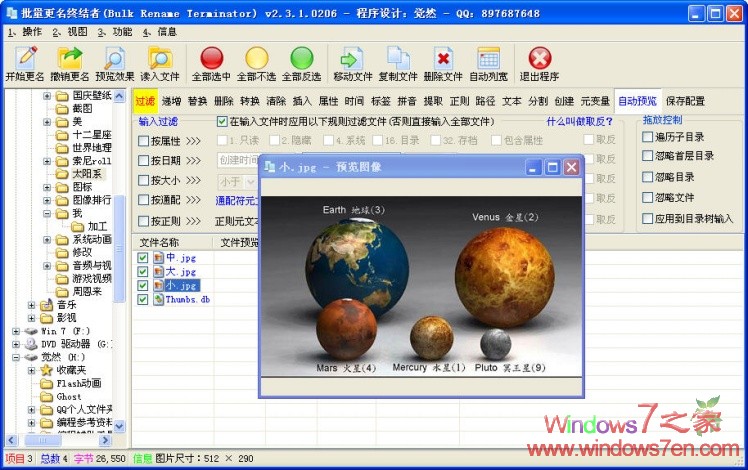Enable 按正则 filter checkbox
The image size is (748, 470).
point(143,221)
